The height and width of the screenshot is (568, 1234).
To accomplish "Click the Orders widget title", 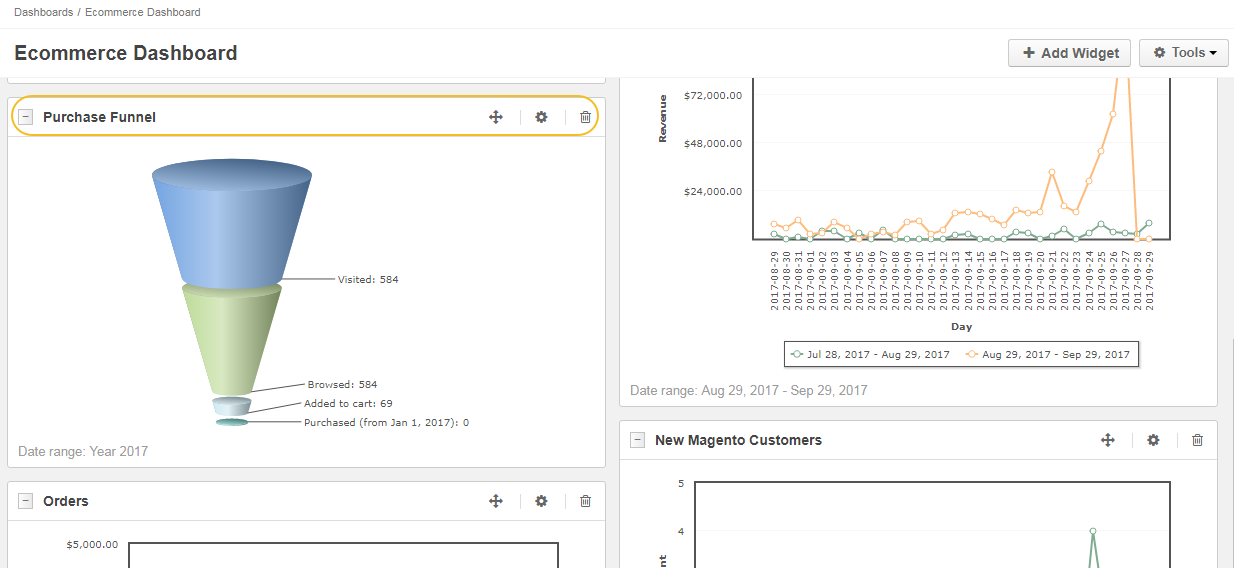I will point(66,501).
